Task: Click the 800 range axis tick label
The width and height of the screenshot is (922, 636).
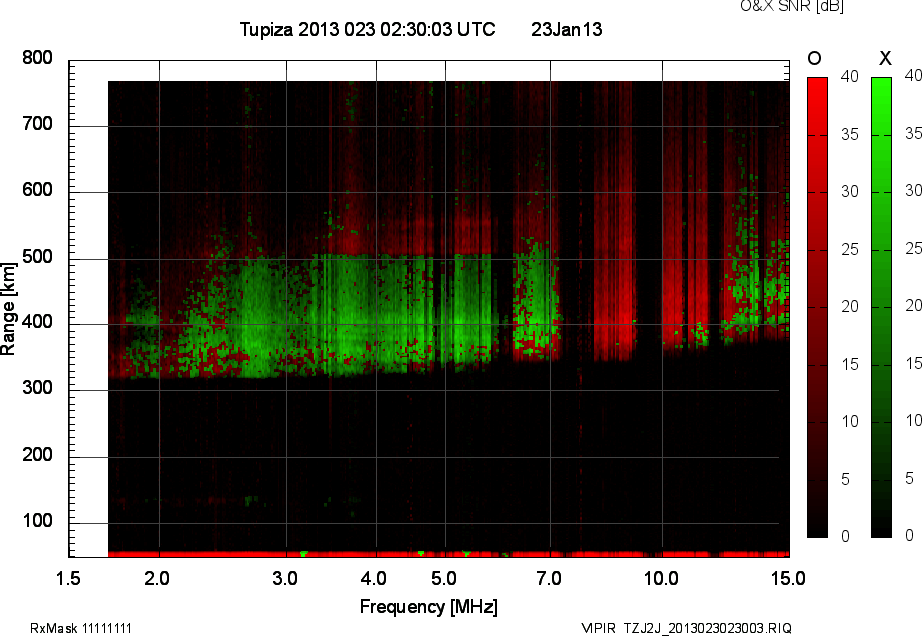Action: (x=37, y=58)
